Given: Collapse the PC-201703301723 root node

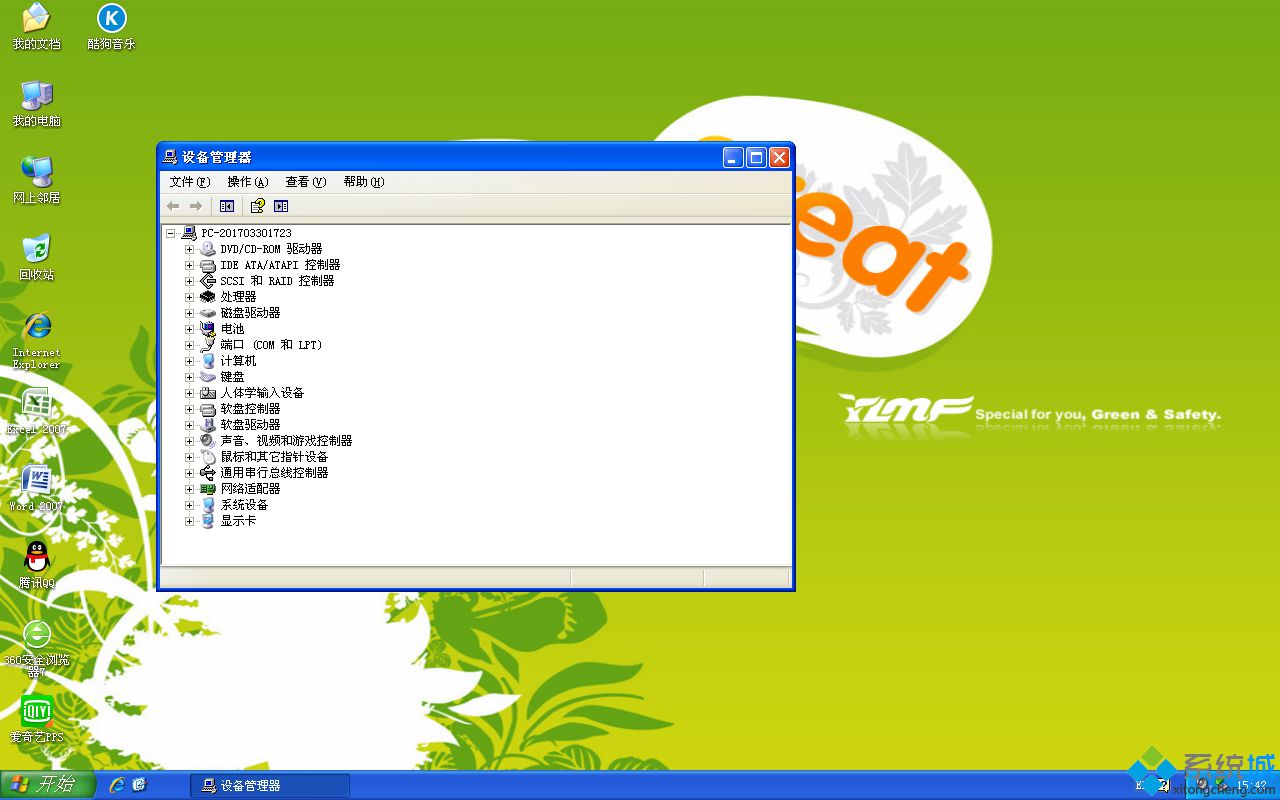Looking at the screenshot, I should click(171, 233).
